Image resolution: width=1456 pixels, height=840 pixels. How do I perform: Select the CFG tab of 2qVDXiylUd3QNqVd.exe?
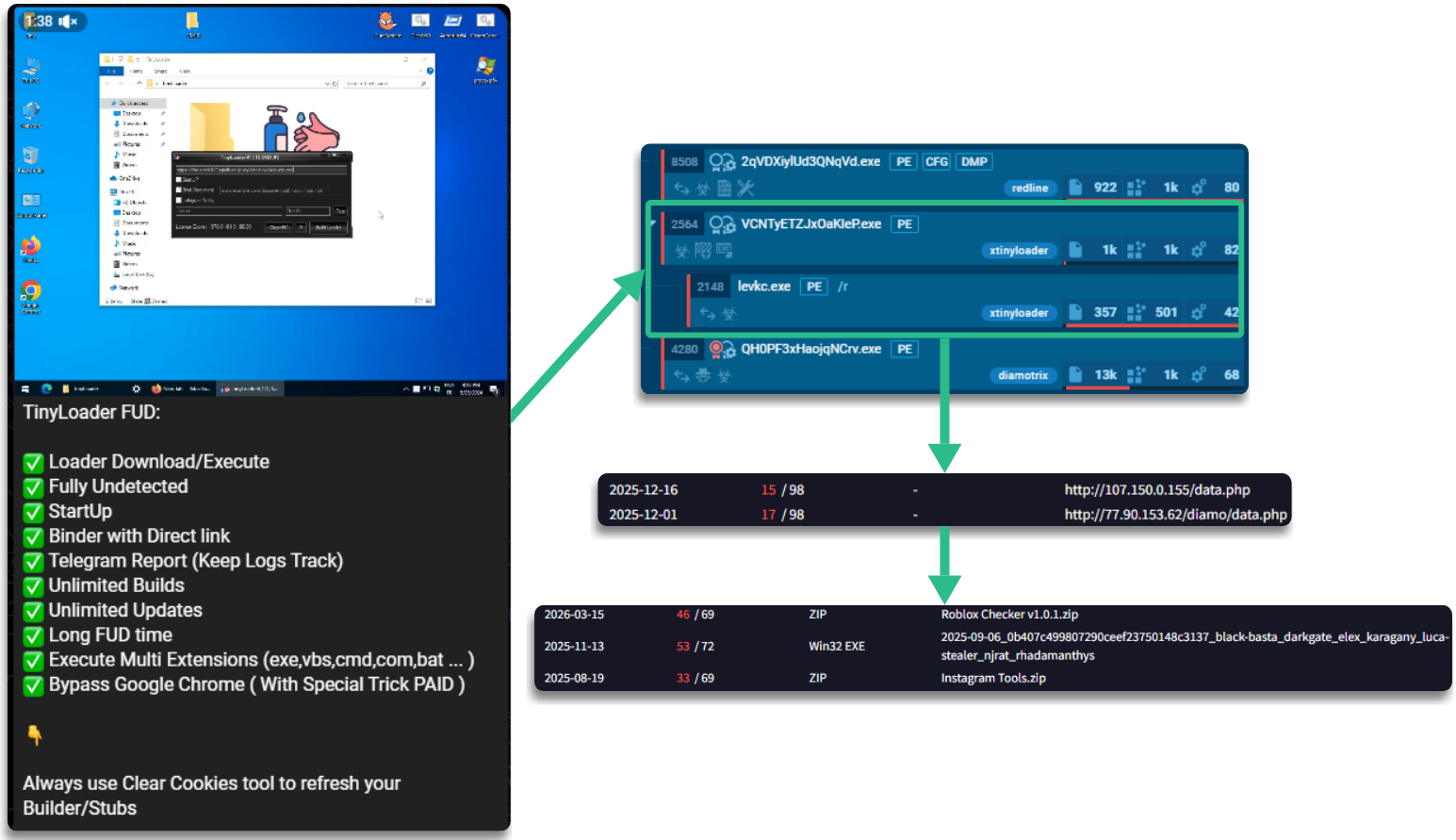937,161
